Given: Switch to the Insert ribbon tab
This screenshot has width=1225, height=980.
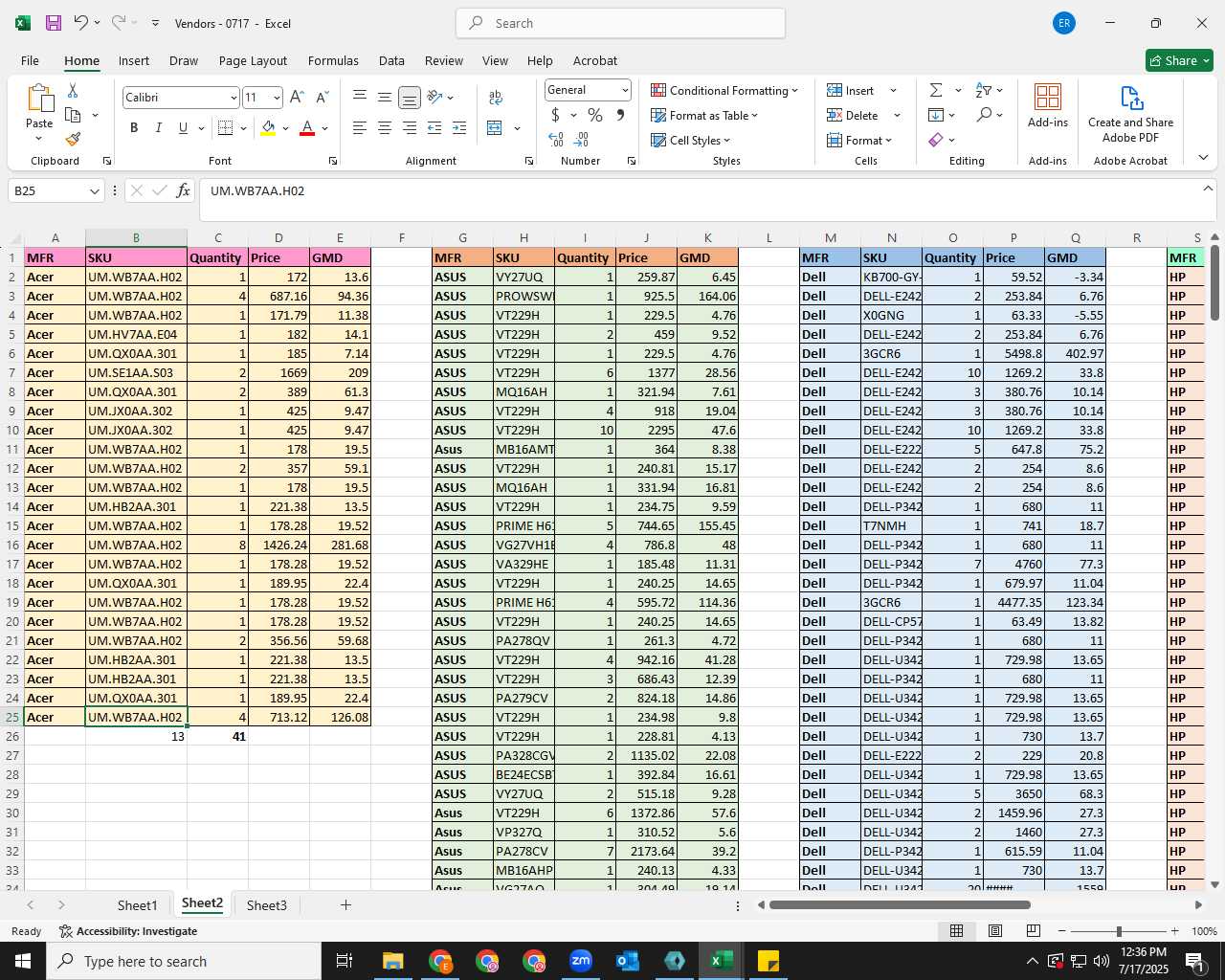Looking at the screenshot, I should [134, 60].
